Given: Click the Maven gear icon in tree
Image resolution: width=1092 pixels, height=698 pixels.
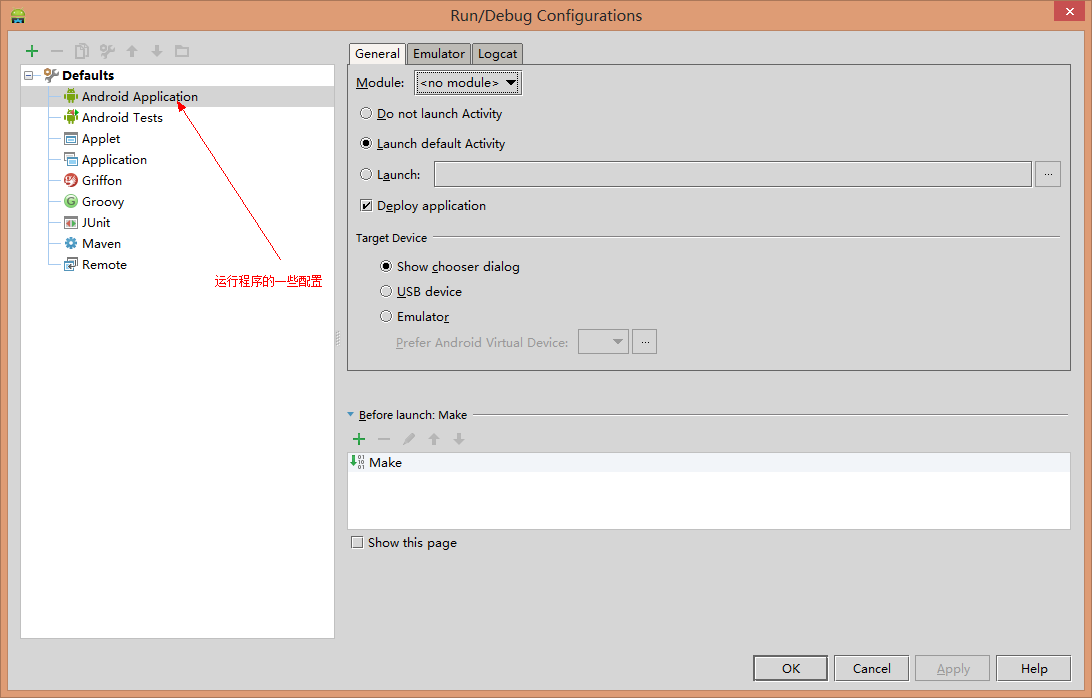Looking at the screenshot, I should click(71, 243).
